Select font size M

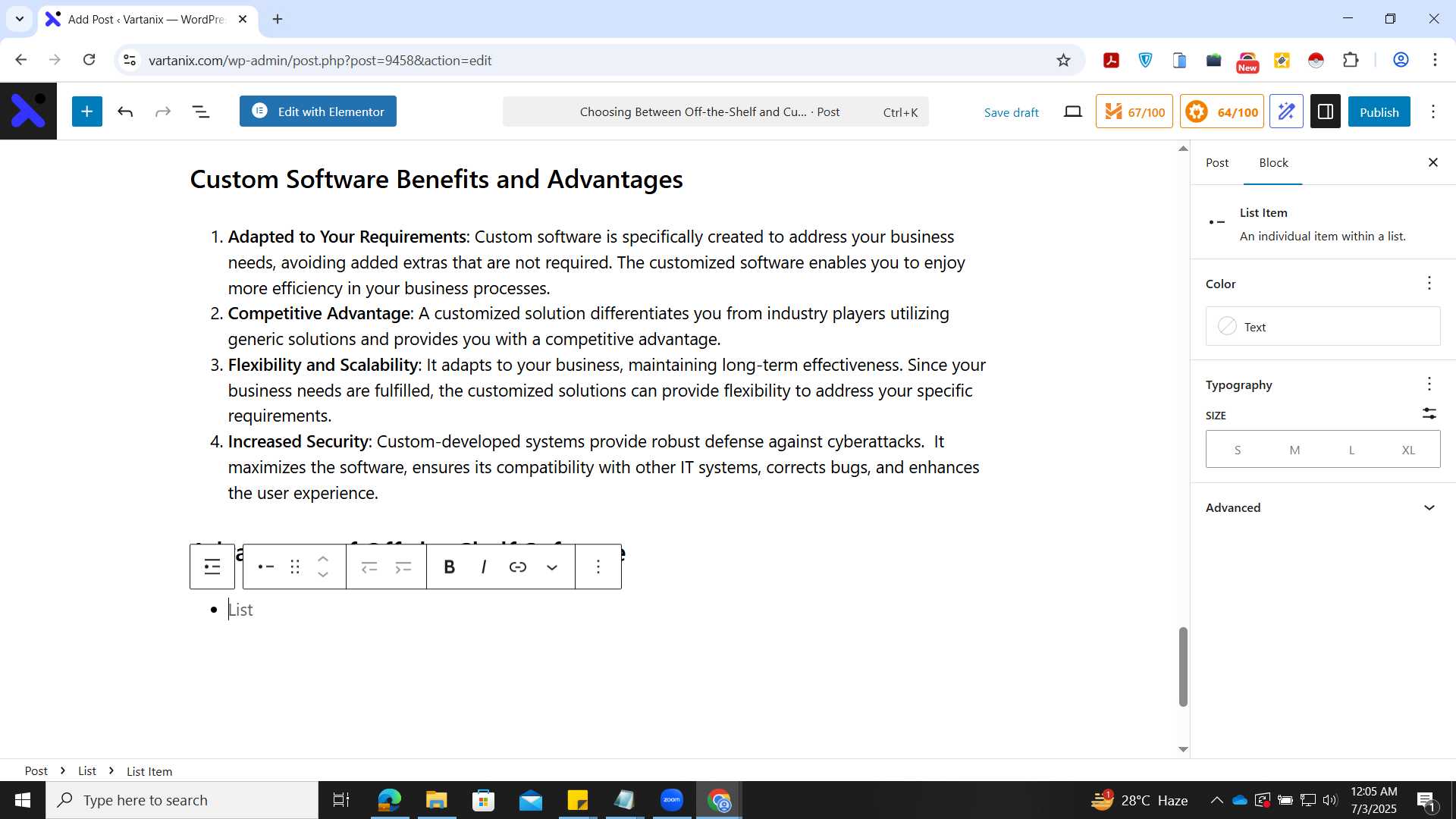[x=1294, y=450]
